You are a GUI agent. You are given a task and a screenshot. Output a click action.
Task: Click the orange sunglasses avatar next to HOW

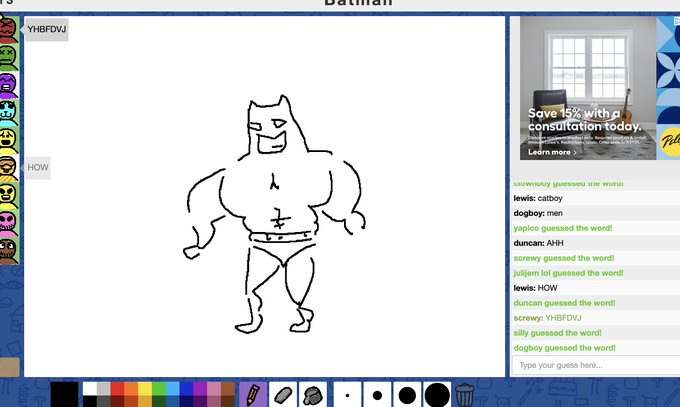pos(9,168)
